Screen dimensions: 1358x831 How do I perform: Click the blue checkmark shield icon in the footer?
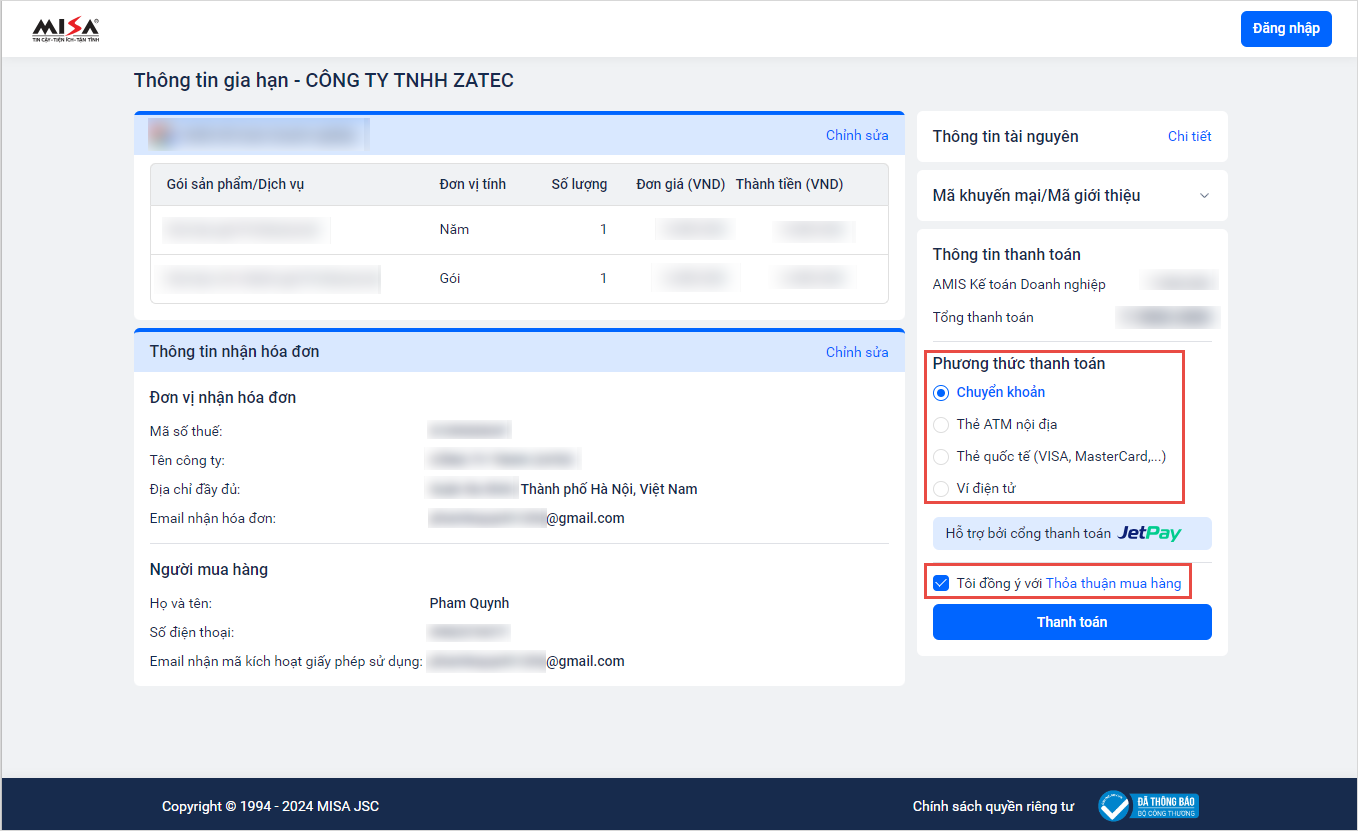(x=1114, y=806)
